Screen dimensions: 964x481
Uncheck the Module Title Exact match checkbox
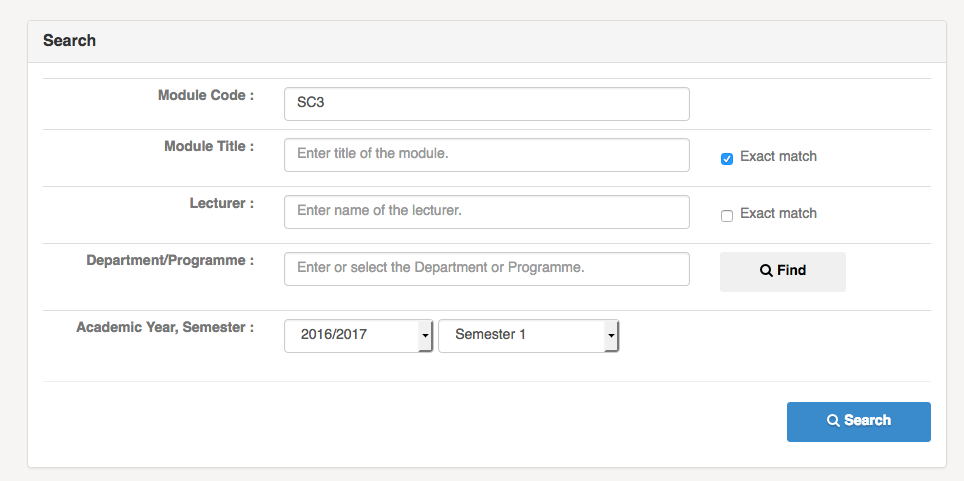(727, 159)
